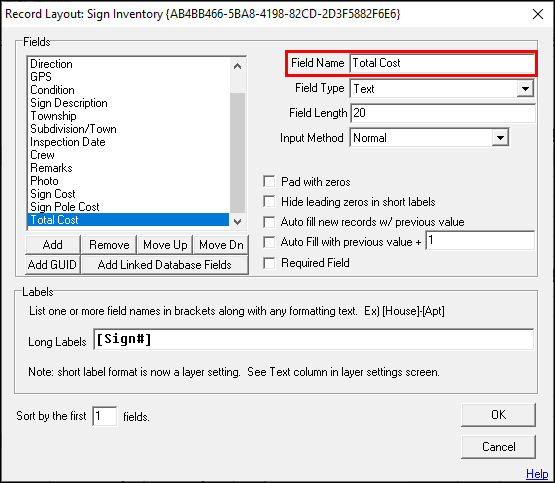Toggle Auto Fill with previous value + option
The width and height of the screenshot is (555, 483).
[269, 242]
